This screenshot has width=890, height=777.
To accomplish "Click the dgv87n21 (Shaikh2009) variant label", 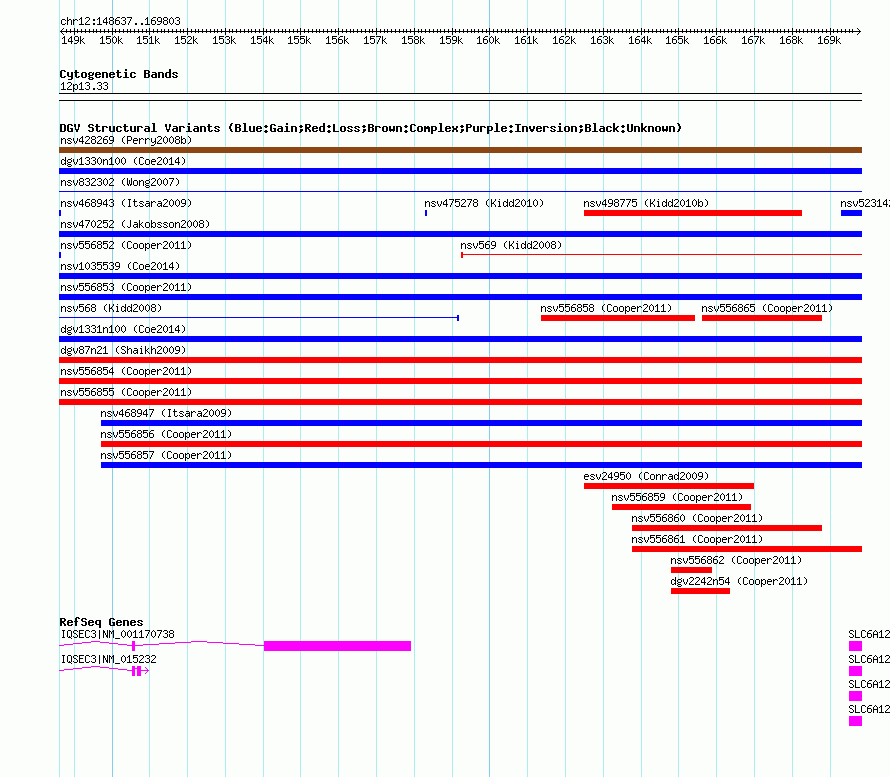I will point(123,350).
